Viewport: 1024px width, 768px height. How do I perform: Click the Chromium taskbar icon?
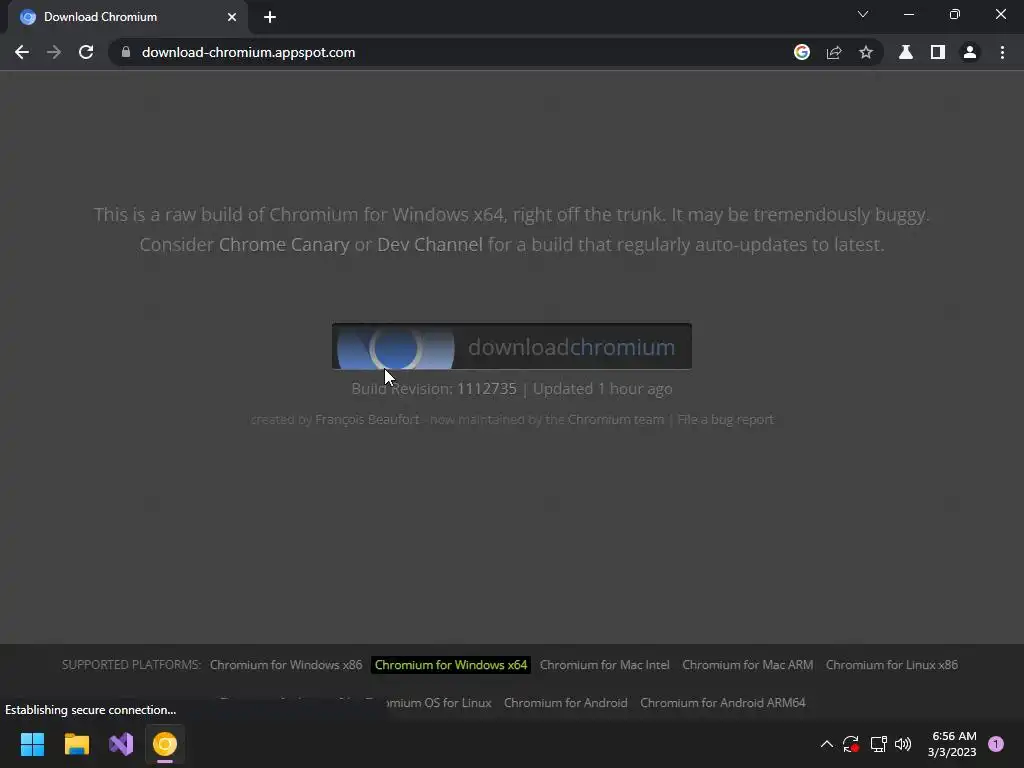pos(165,744)
